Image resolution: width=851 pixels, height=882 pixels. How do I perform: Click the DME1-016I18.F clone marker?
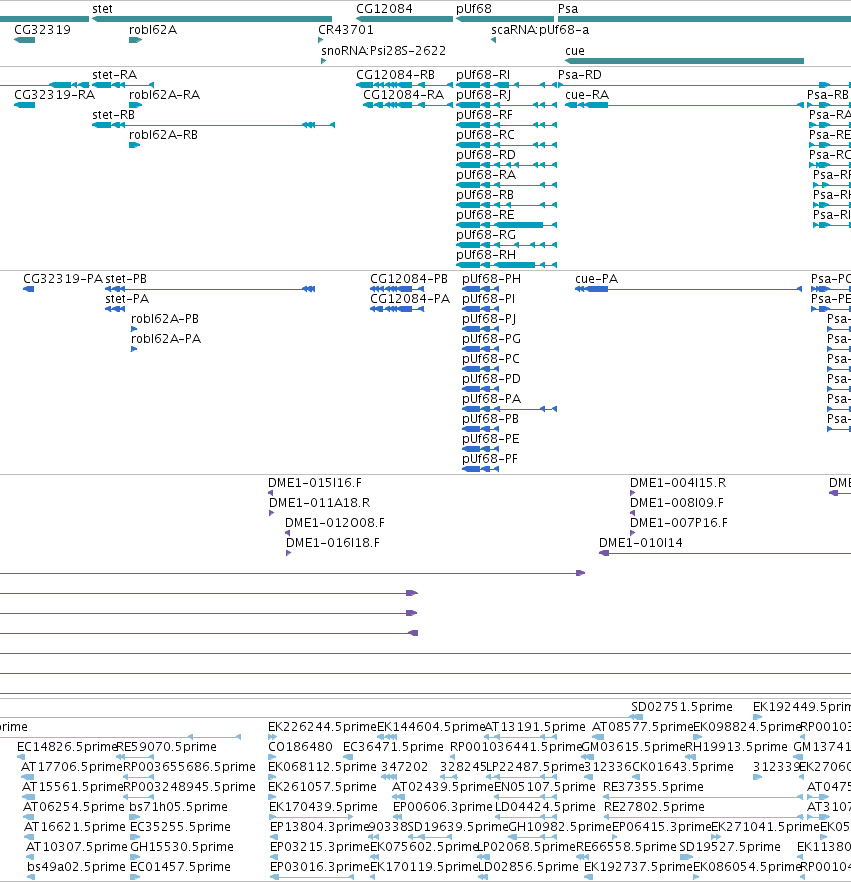[x=289, y=554]
